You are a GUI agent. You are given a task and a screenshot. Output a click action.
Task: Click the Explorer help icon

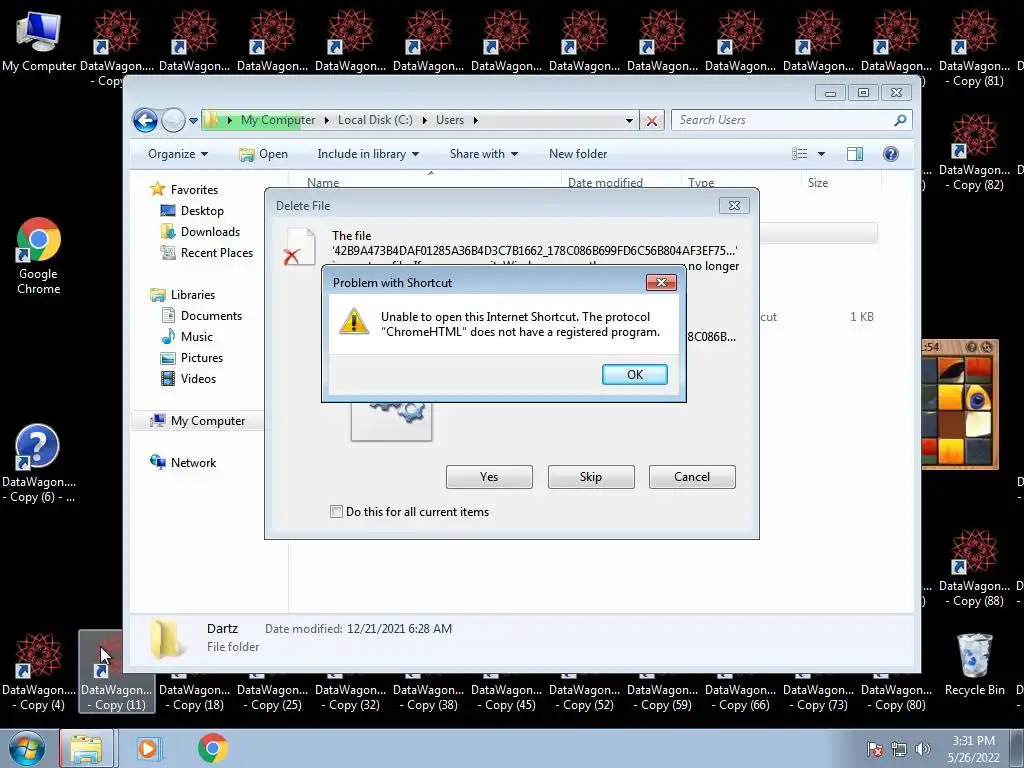[x=891, y=154]
